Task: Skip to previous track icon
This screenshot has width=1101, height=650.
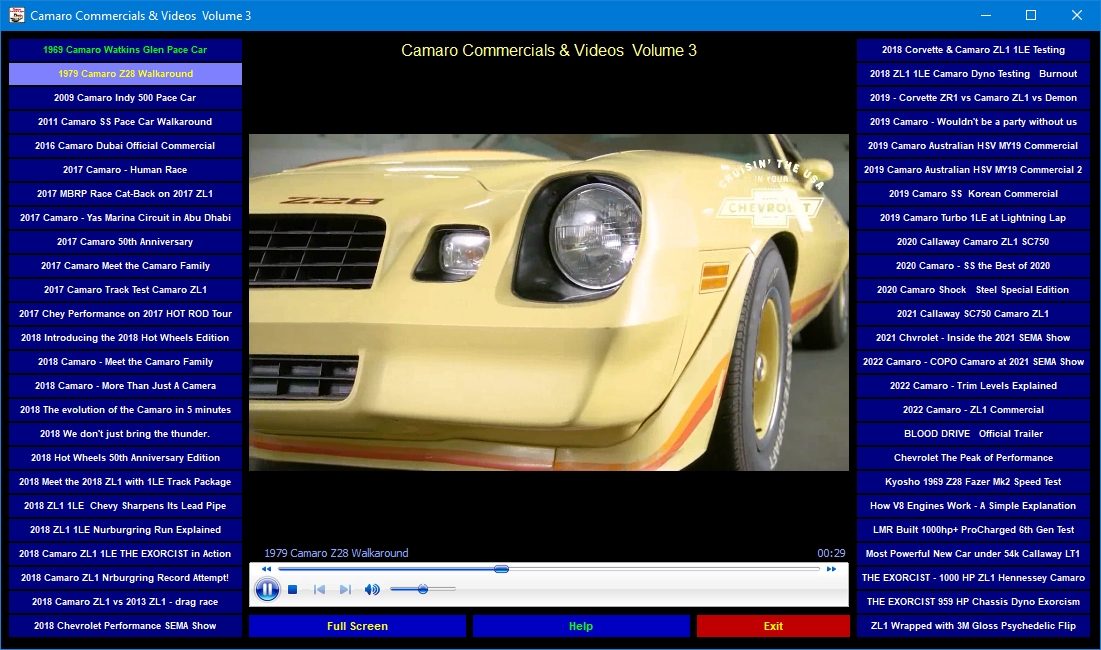Action: click(319, 590)
